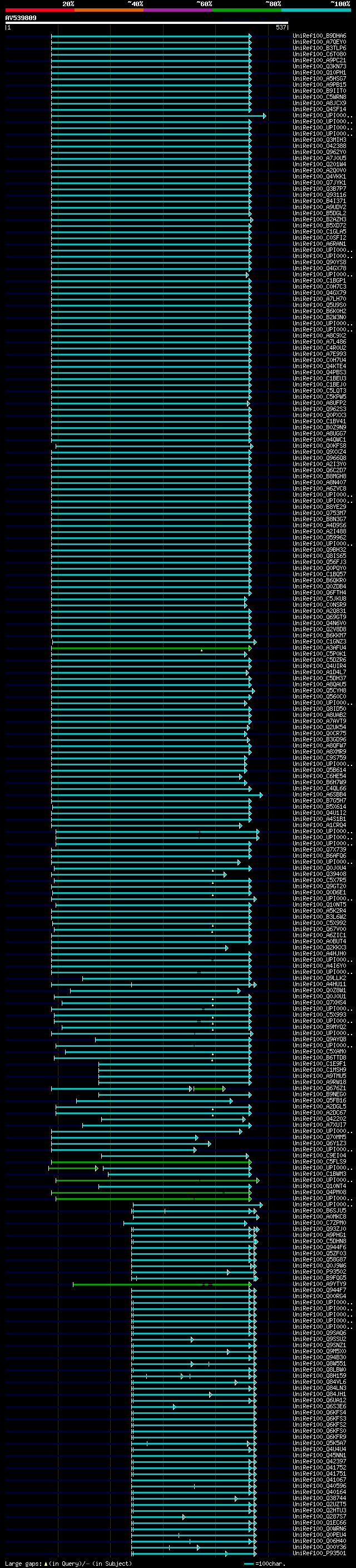Select label UniRef100_Q4VKK1
The height and width of the screenshot is (1568, 356).
(319, 176)
